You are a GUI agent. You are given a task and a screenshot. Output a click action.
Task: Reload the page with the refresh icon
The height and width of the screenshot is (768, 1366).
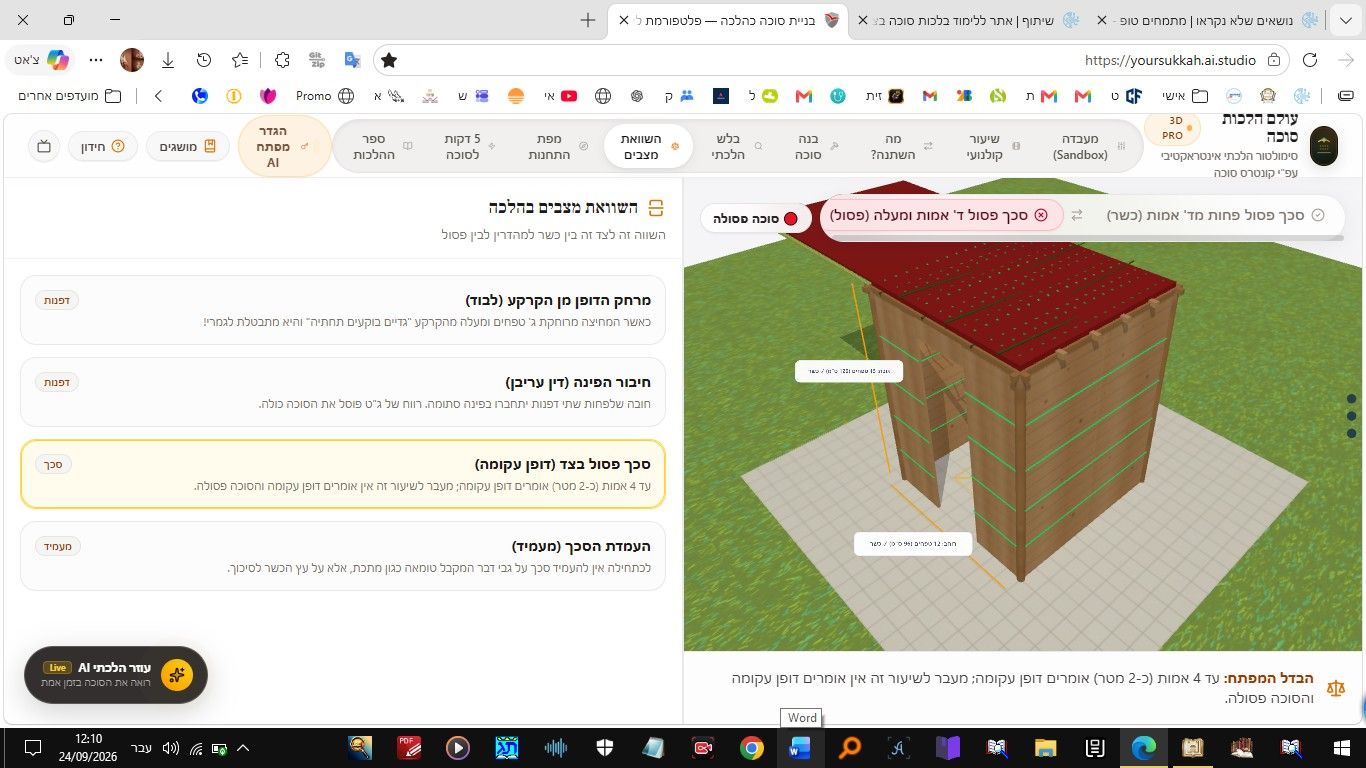[1310, 60]
